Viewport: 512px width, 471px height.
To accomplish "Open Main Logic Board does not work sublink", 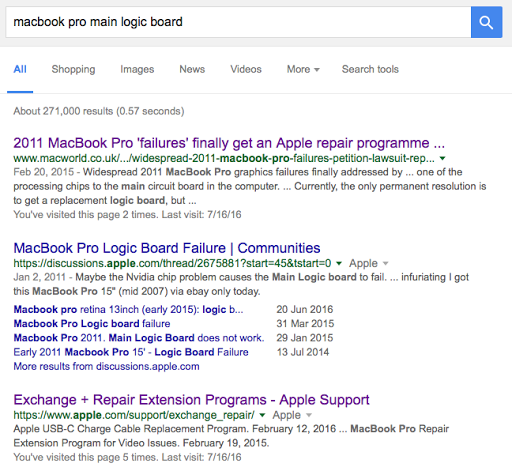I will 139,338.
